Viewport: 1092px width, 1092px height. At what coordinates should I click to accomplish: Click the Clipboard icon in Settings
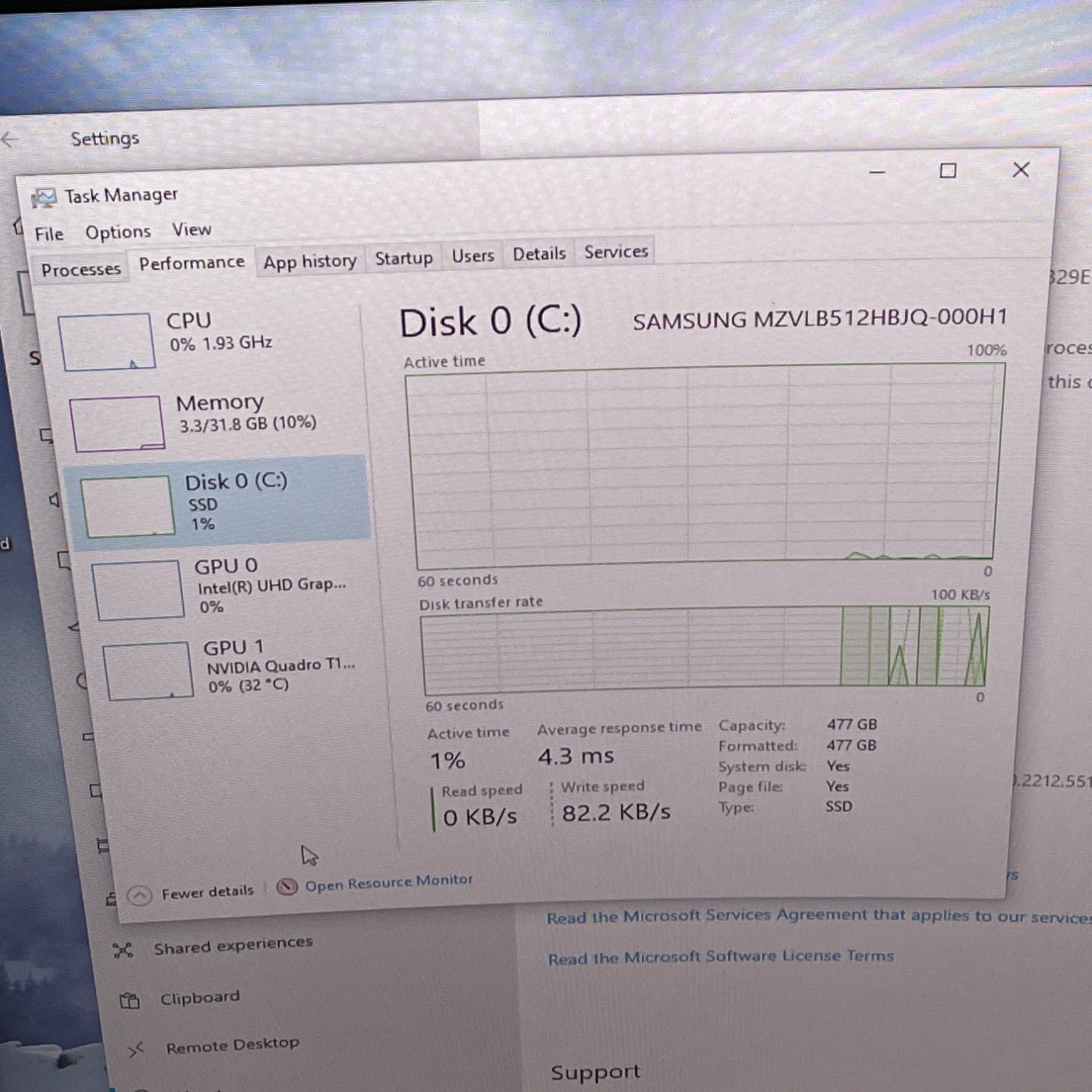pos(130,1001)
